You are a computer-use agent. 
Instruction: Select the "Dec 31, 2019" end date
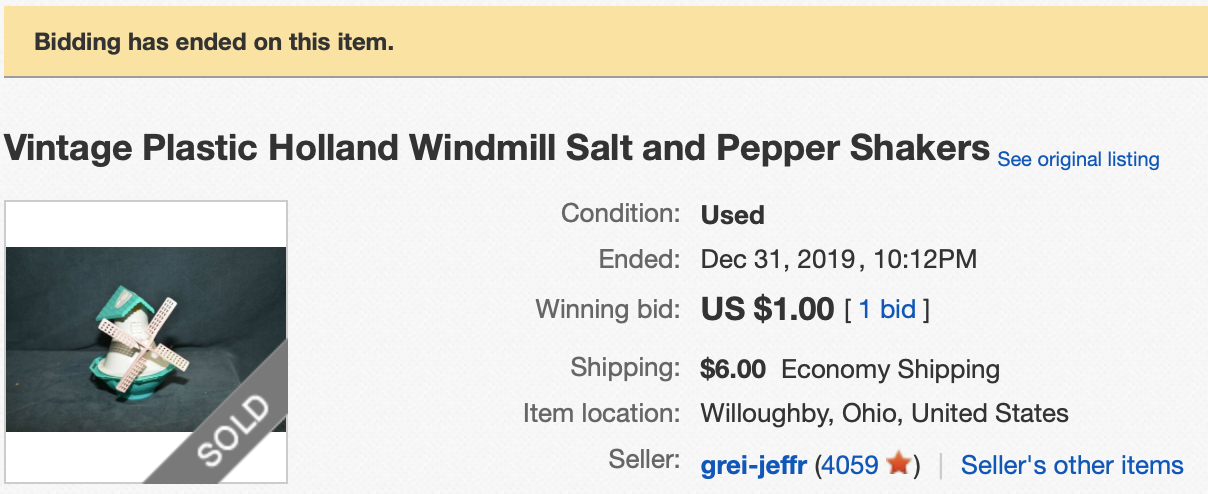tap(779, 261)
